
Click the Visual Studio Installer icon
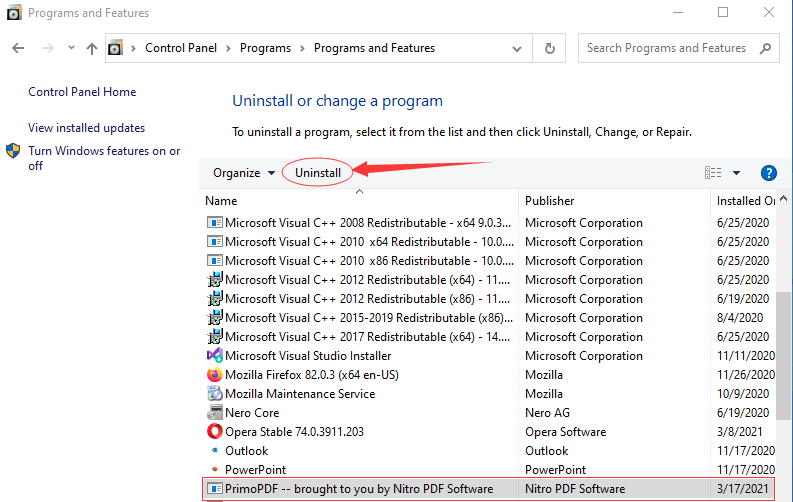pyautogui.click(x=215, y=355)
